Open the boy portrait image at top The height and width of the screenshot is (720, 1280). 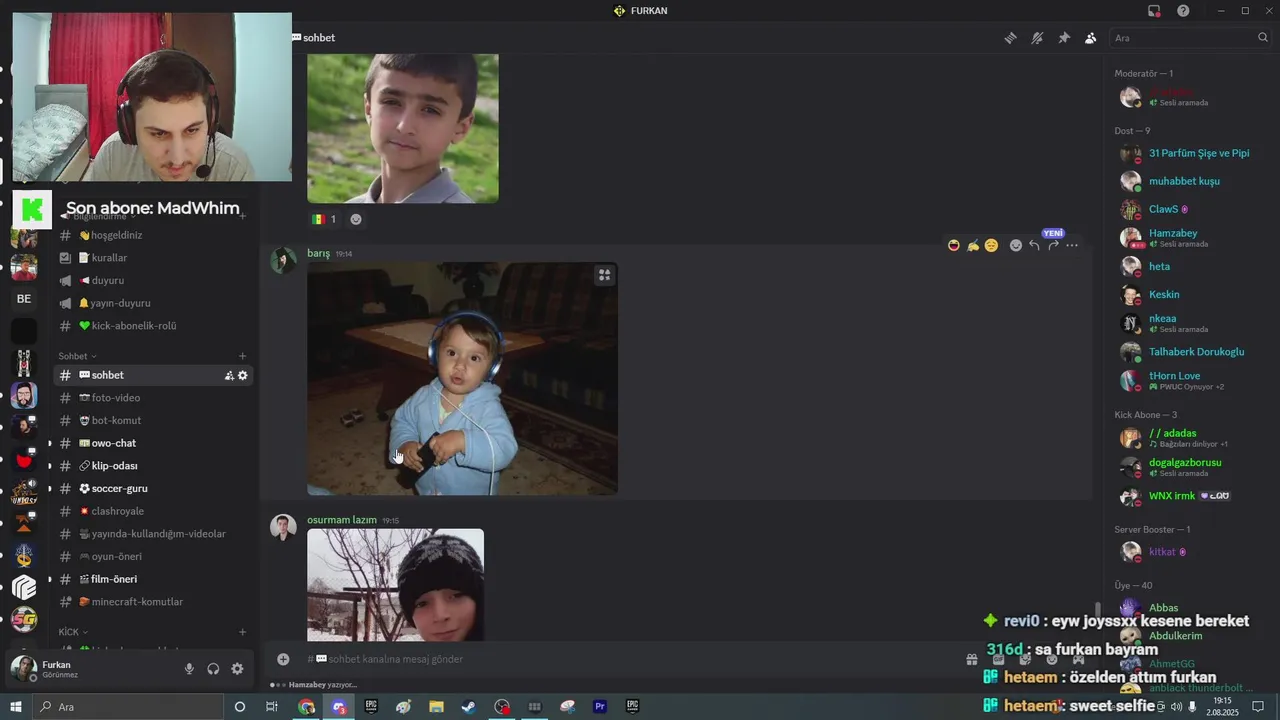click(402, 128)
